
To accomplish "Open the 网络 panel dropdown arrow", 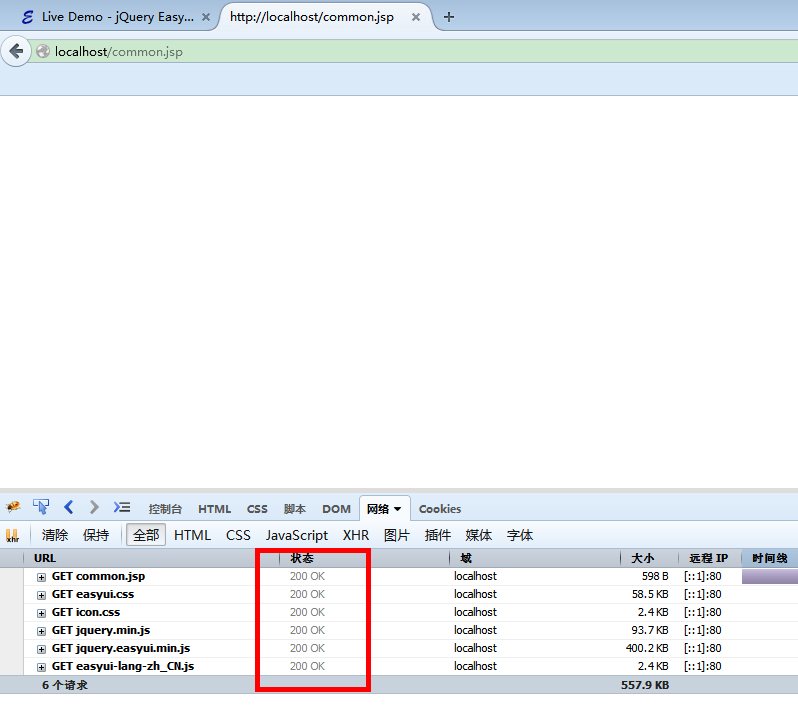I will 397,509.
